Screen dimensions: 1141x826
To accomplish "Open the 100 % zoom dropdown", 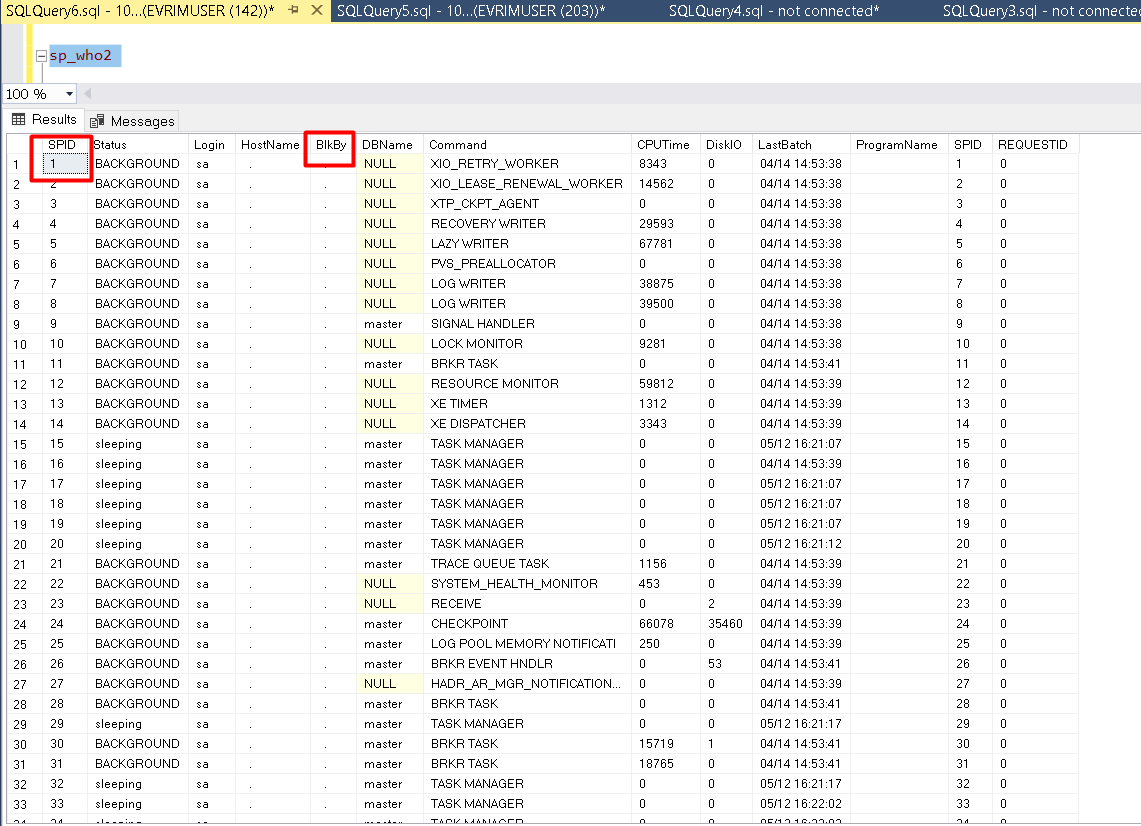I will (69, 94).
